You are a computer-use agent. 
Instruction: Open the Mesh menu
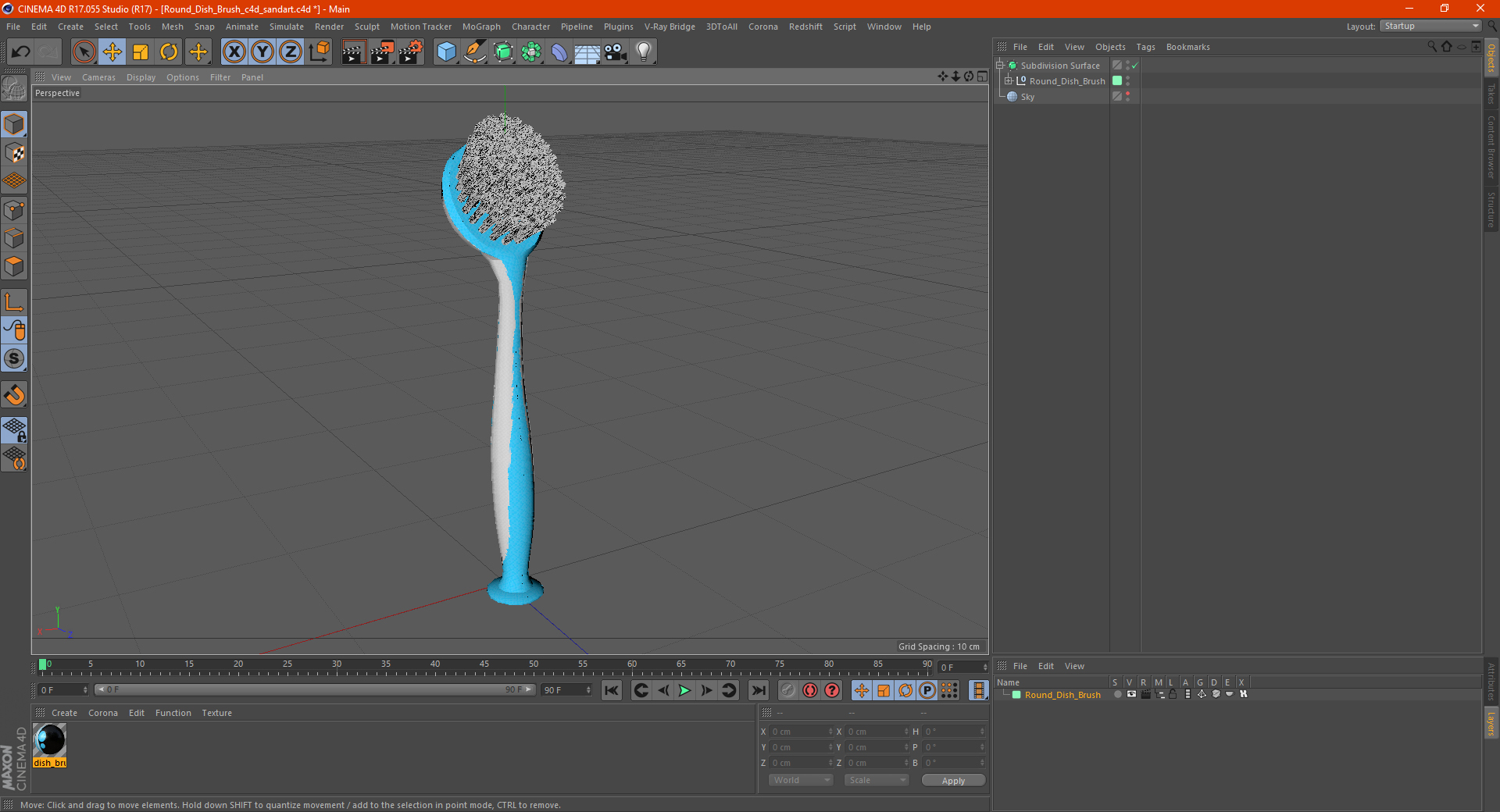[x=172, y=27]
